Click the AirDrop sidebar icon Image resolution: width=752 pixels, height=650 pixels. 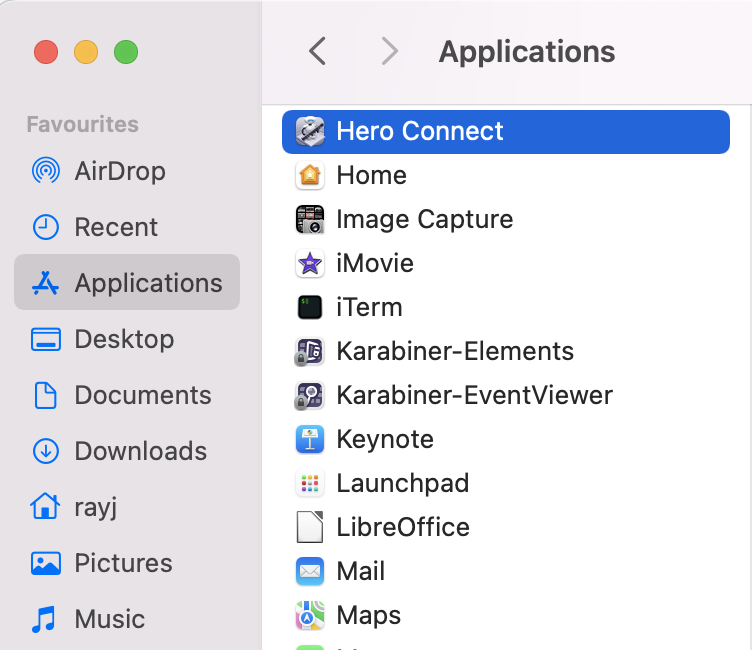point(46,171)
